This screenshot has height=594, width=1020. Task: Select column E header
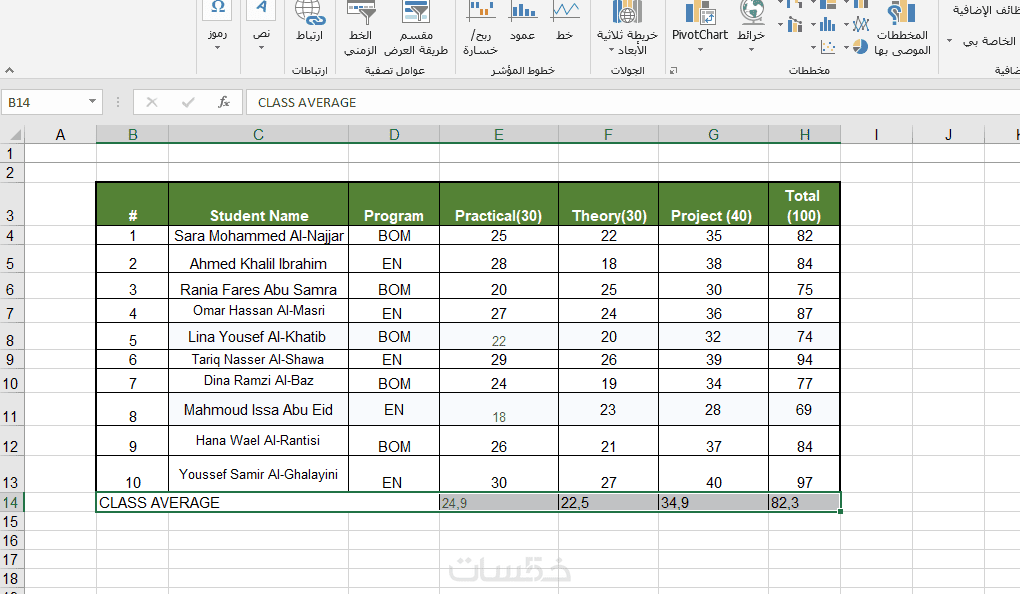pos(498,135)
